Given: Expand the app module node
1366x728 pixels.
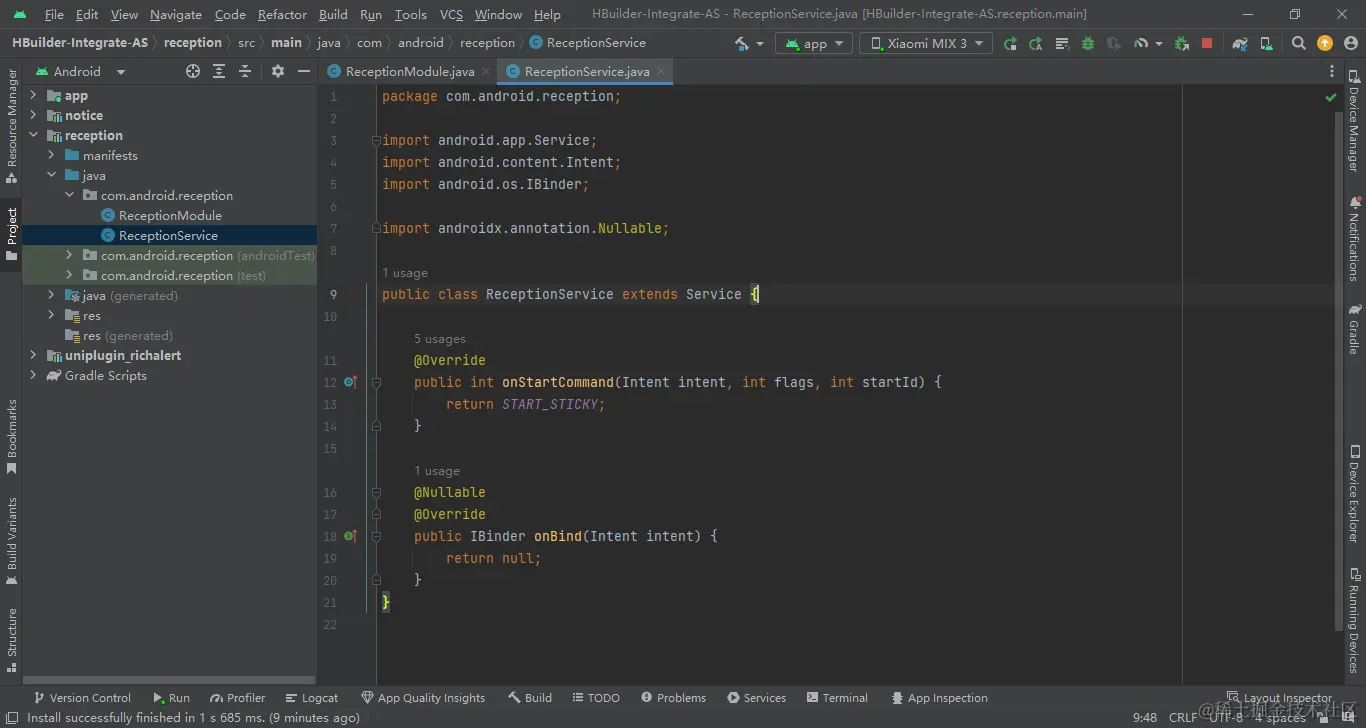Looking at the screenshot, I should [x=33, y=95].
